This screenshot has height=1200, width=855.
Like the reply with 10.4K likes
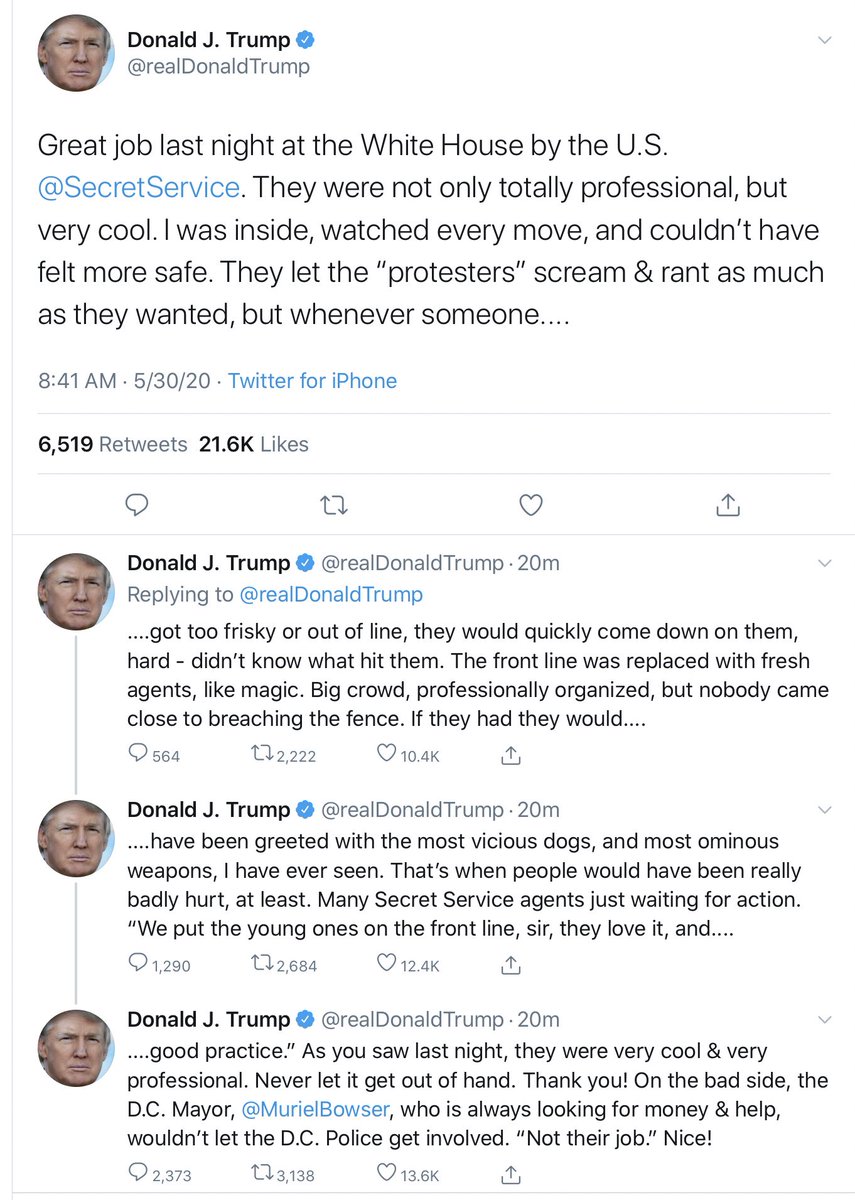pyautogui.click(x=385, y=755)
